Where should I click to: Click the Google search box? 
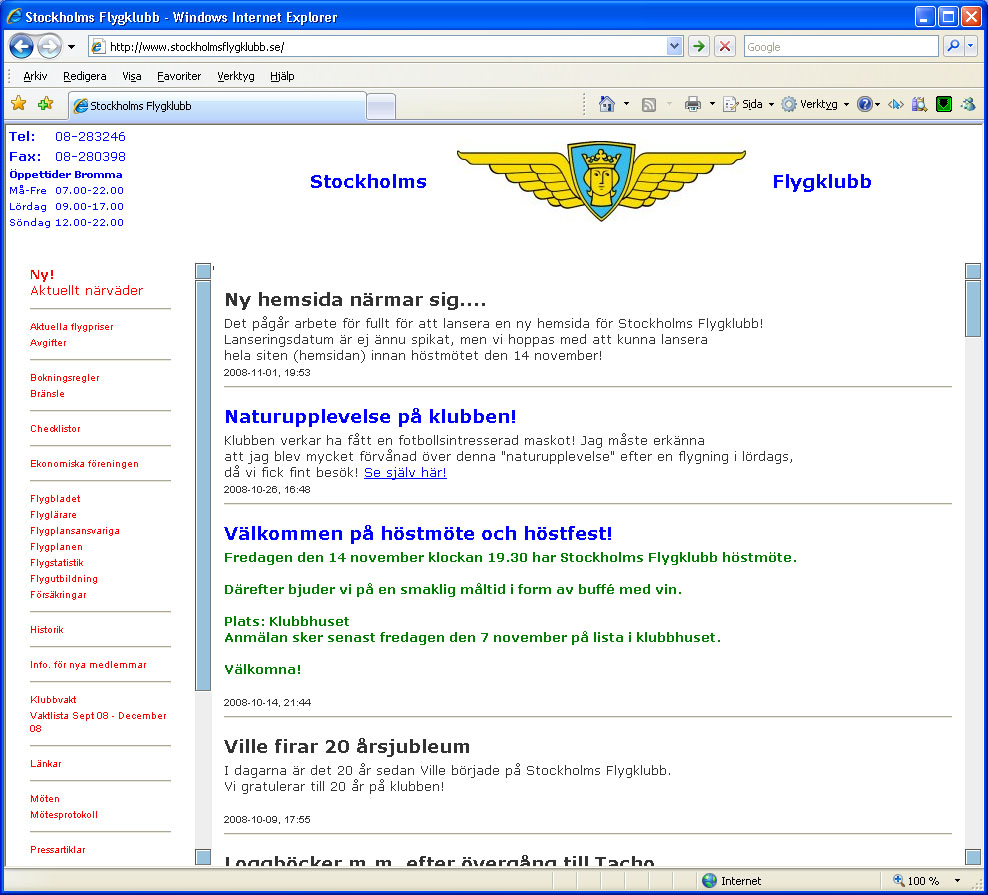[x=841, y=47]
